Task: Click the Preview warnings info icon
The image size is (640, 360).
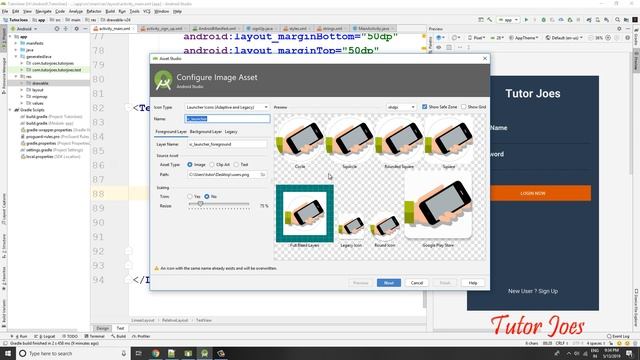Action: click(627, 38)
